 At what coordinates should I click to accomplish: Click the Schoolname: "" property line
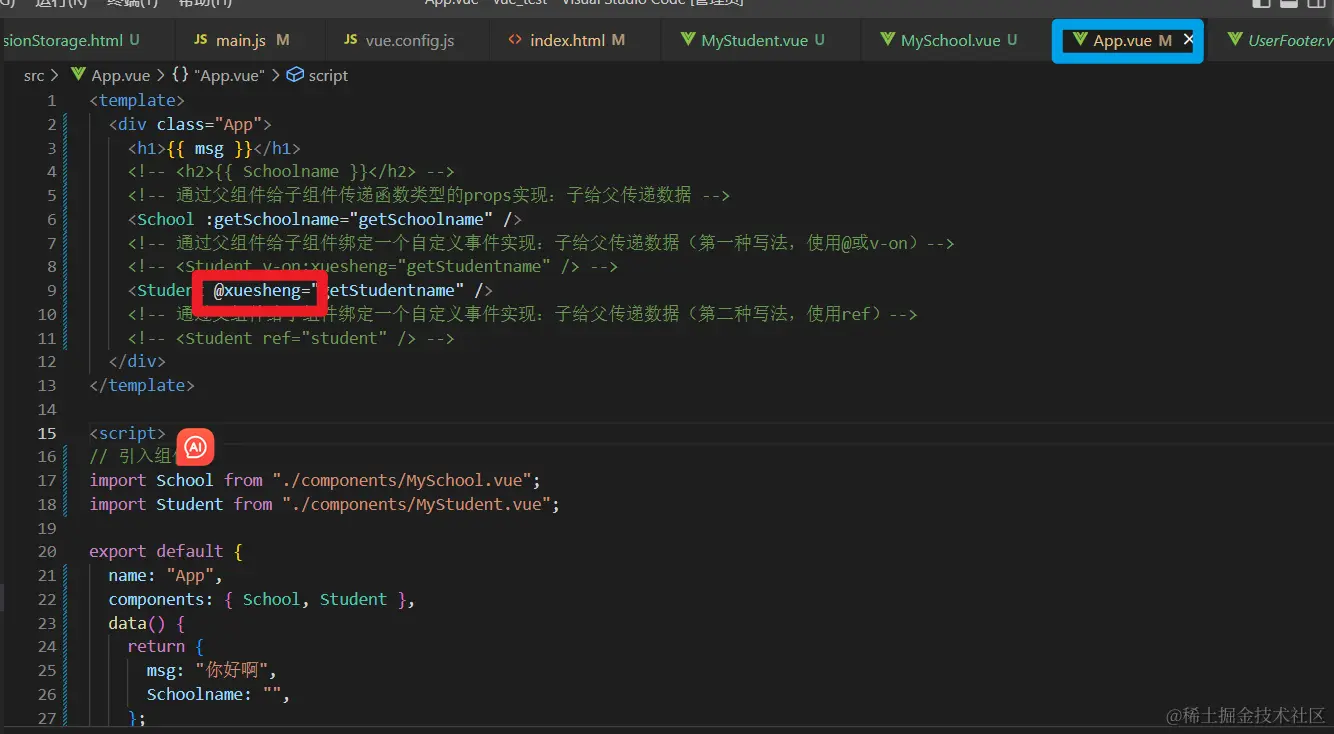click(x=218, y=694)
